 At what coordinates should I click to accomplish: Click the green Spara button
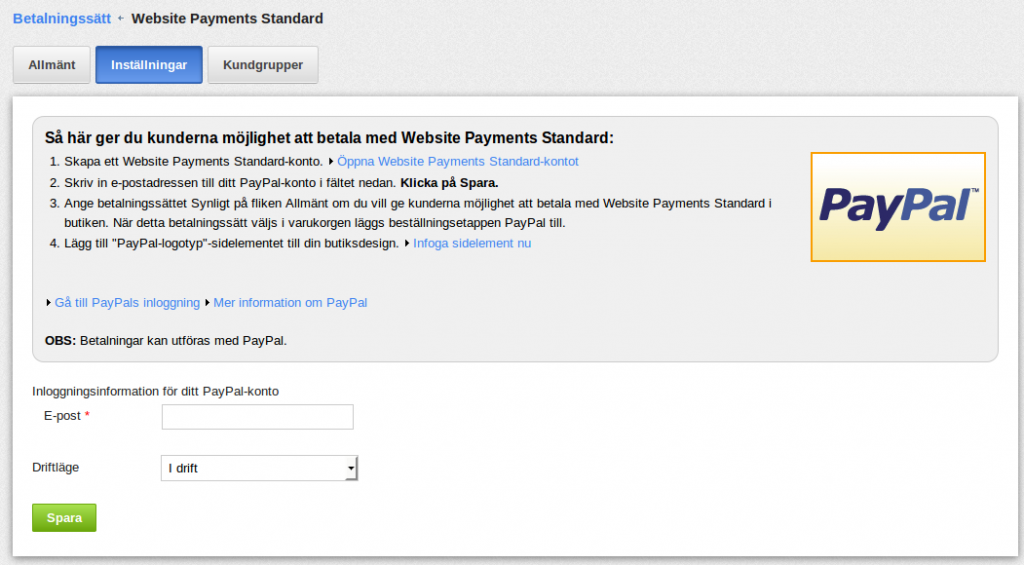click(64, 517)
